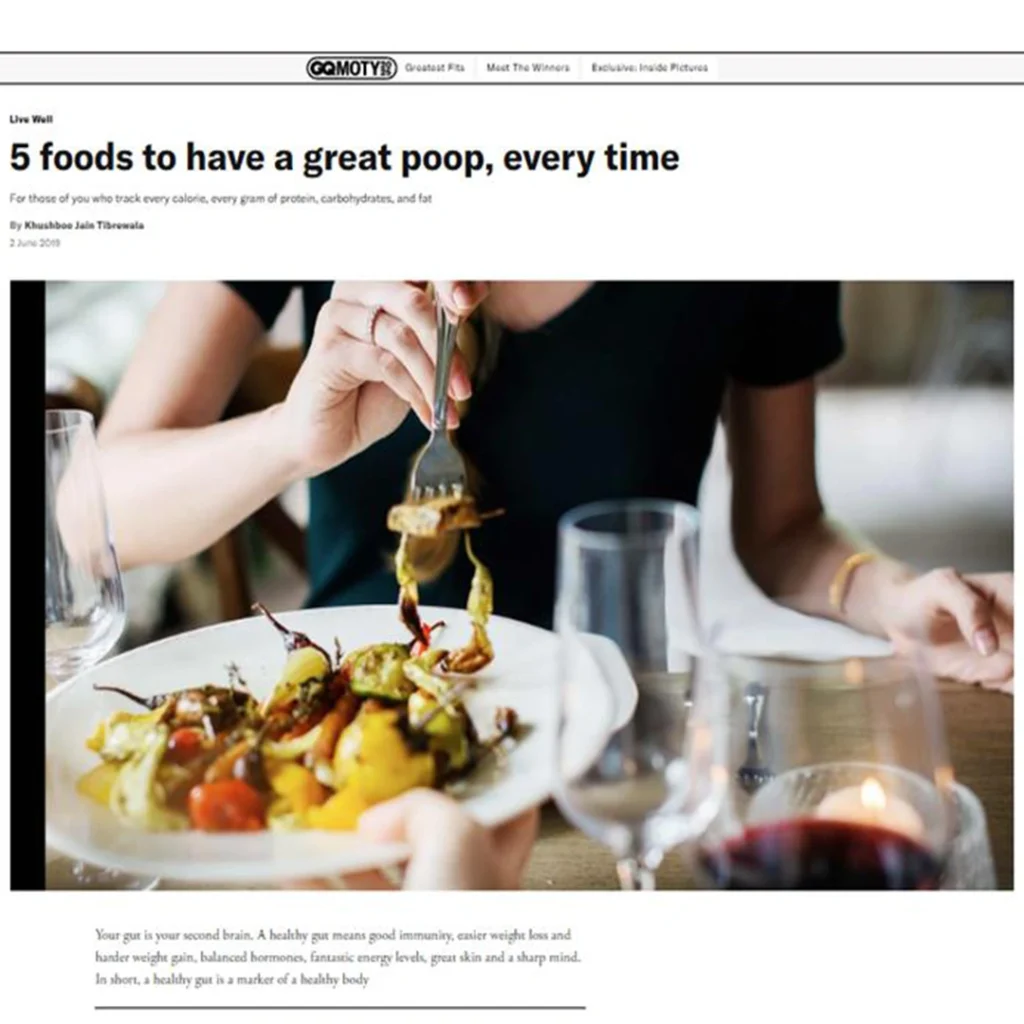This screenshot has height=1024, width=1024.
Task: Open the Greatest Fits nav link
Action: click(435, 68)
